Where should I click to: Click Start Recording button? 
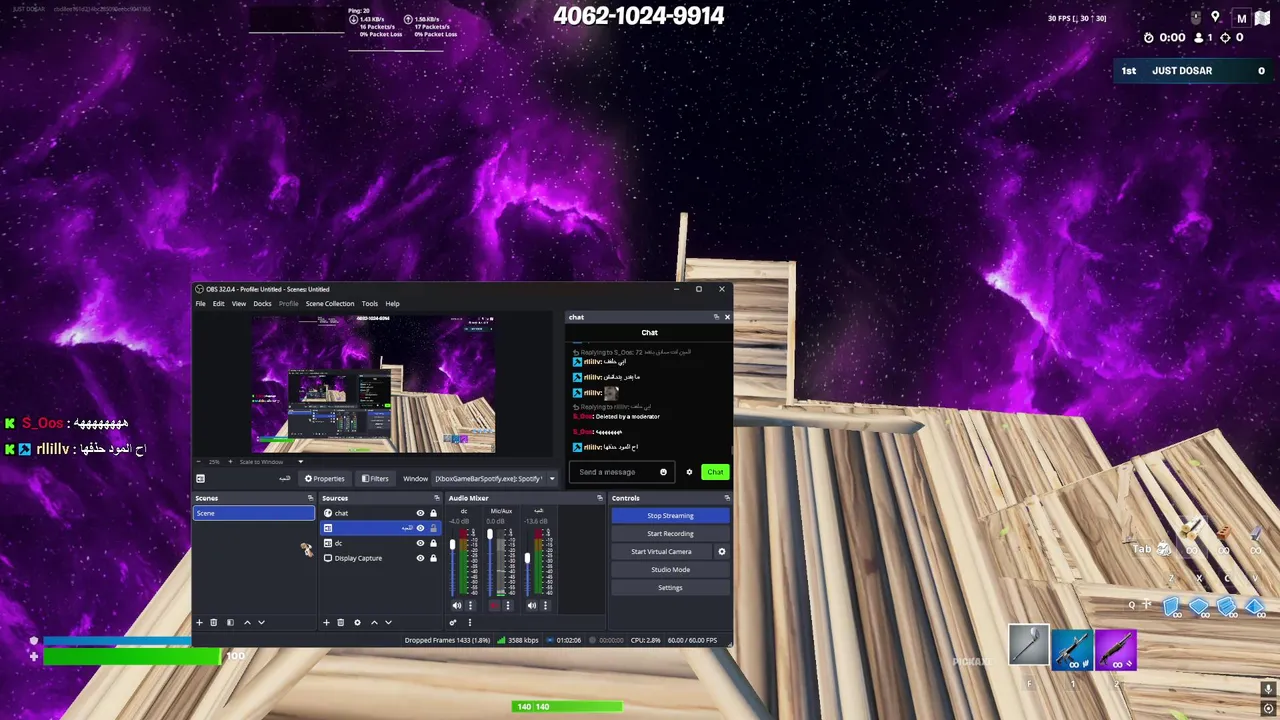pyautogui.click(x=670, y=534)
